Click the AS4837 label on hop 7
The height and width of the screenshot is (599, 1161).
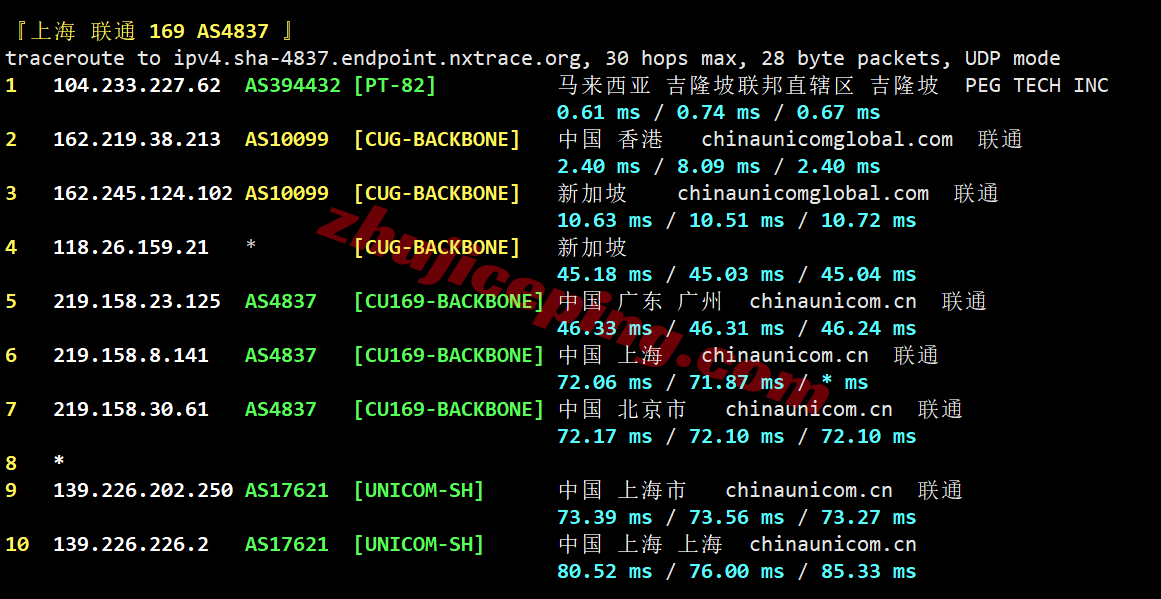(281, 409)
